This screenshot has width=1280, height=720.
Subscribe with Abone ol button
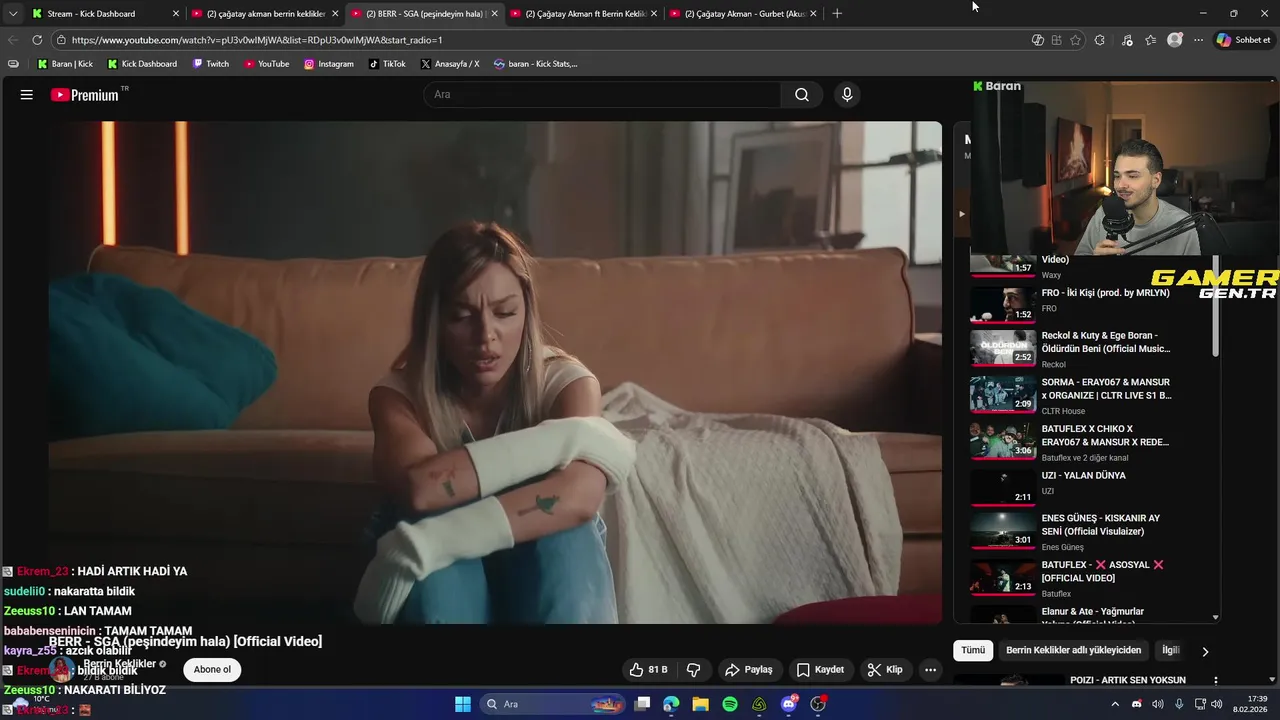pyautogui.click(x=212, y=670)
